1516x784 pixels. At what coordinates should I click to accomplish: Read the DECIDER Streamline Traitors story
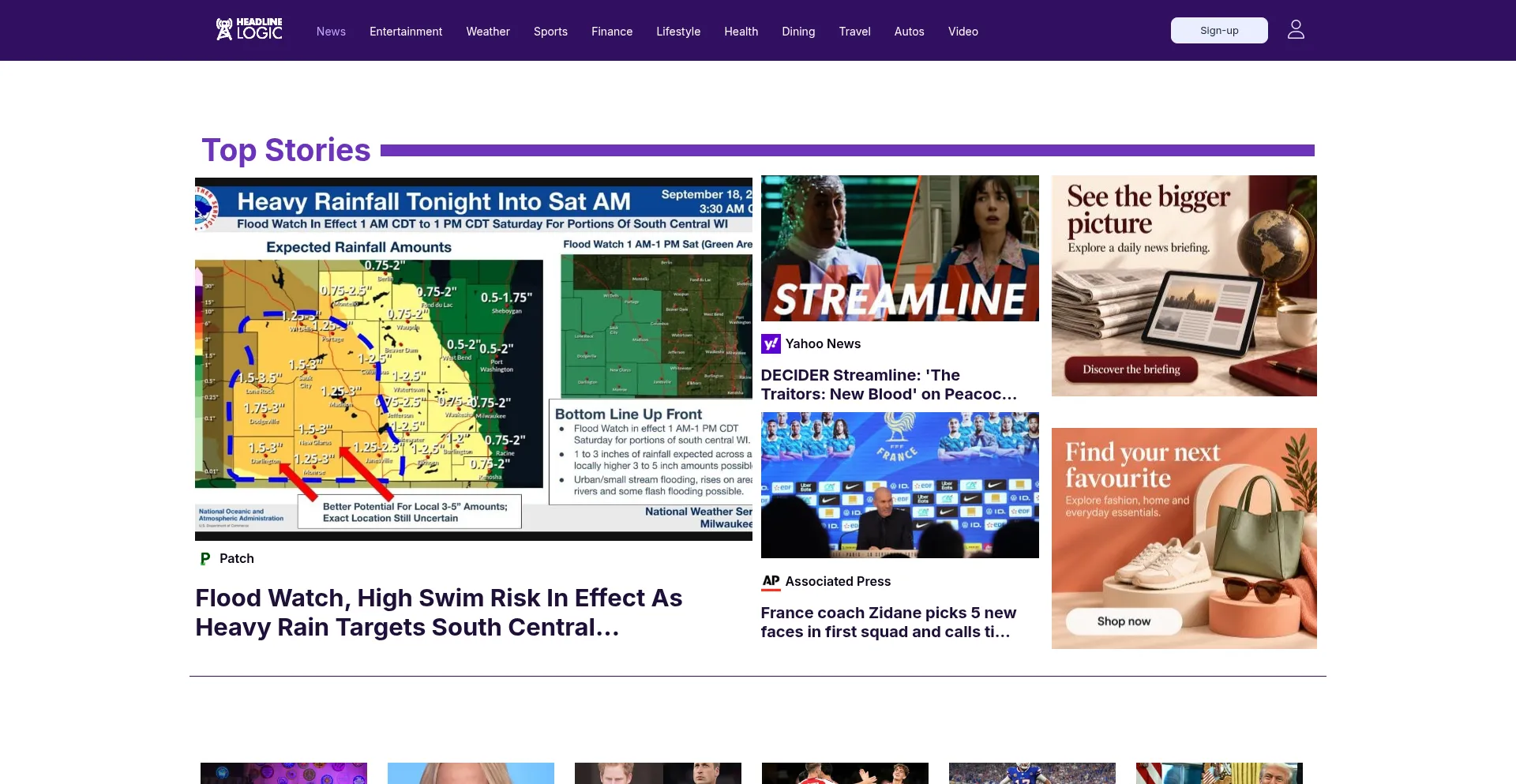(889, 384)
